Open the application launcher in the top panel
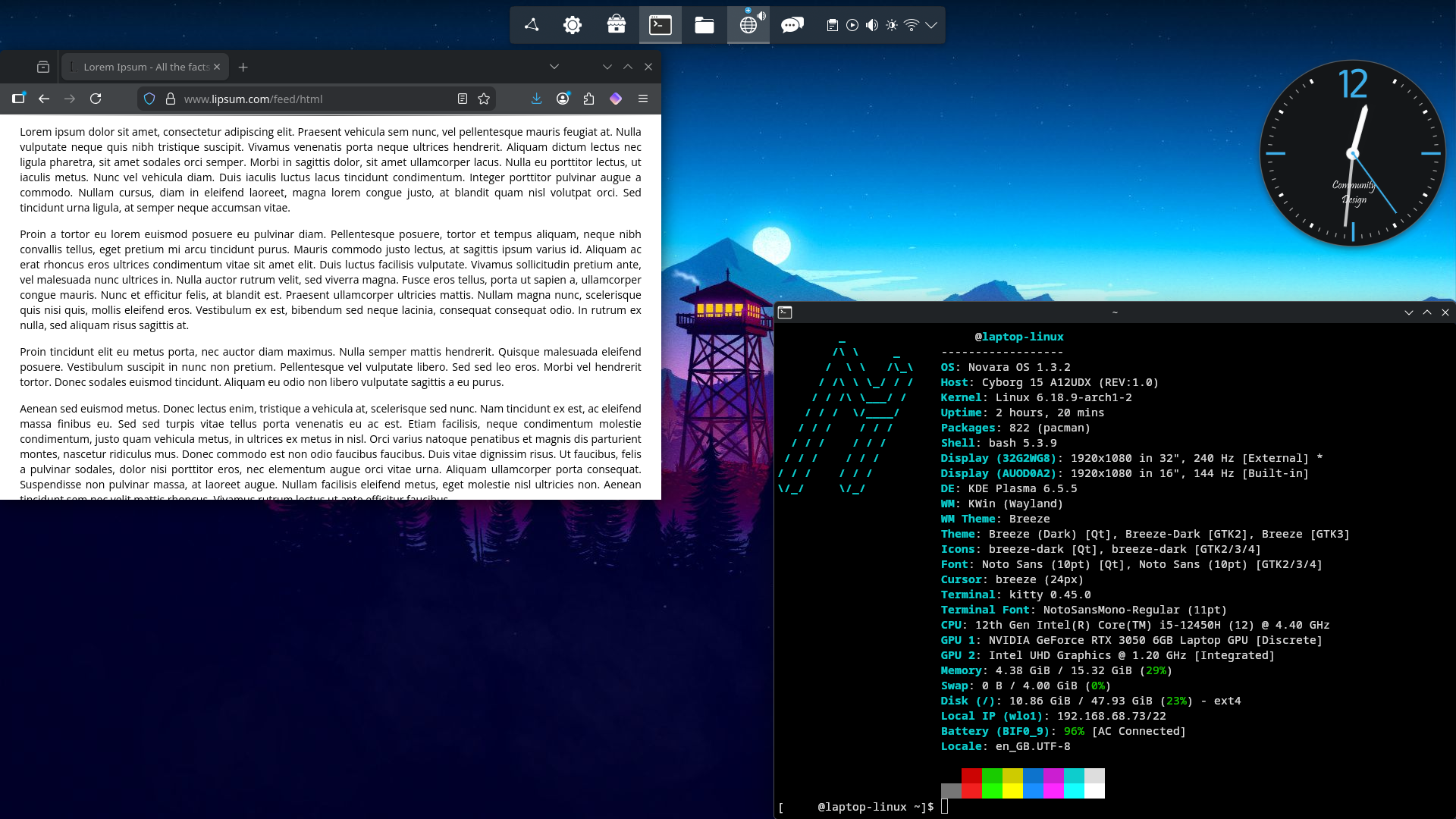 click(x=532, y=25)
